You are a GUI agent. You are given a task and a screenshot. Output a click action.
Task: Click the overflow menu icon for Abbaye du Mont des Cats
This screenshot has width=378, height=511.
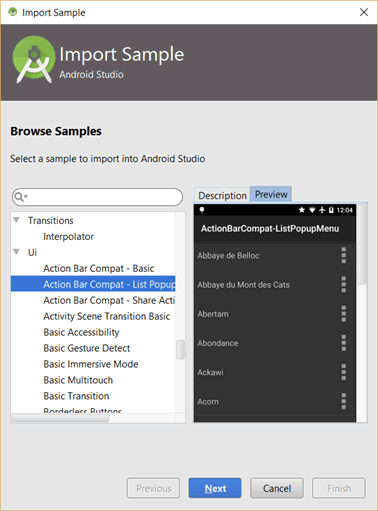343,285
